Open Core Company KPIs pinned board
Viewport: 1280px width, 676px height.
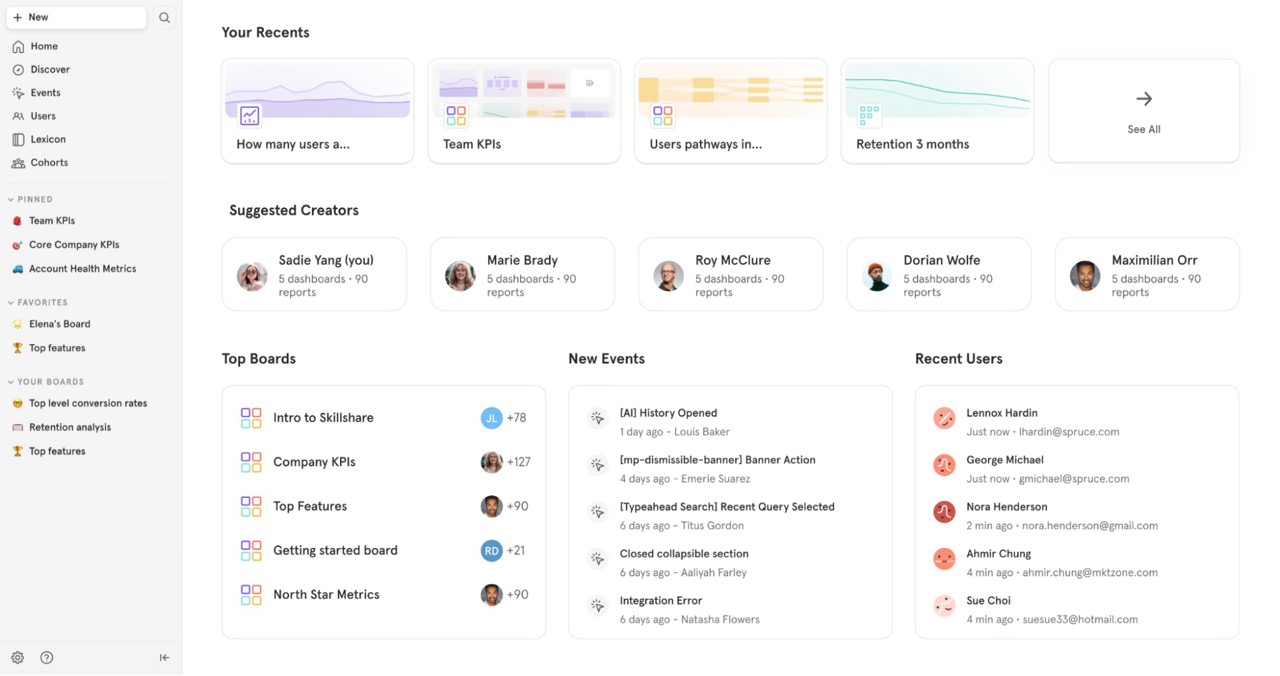tap(74, 245)
